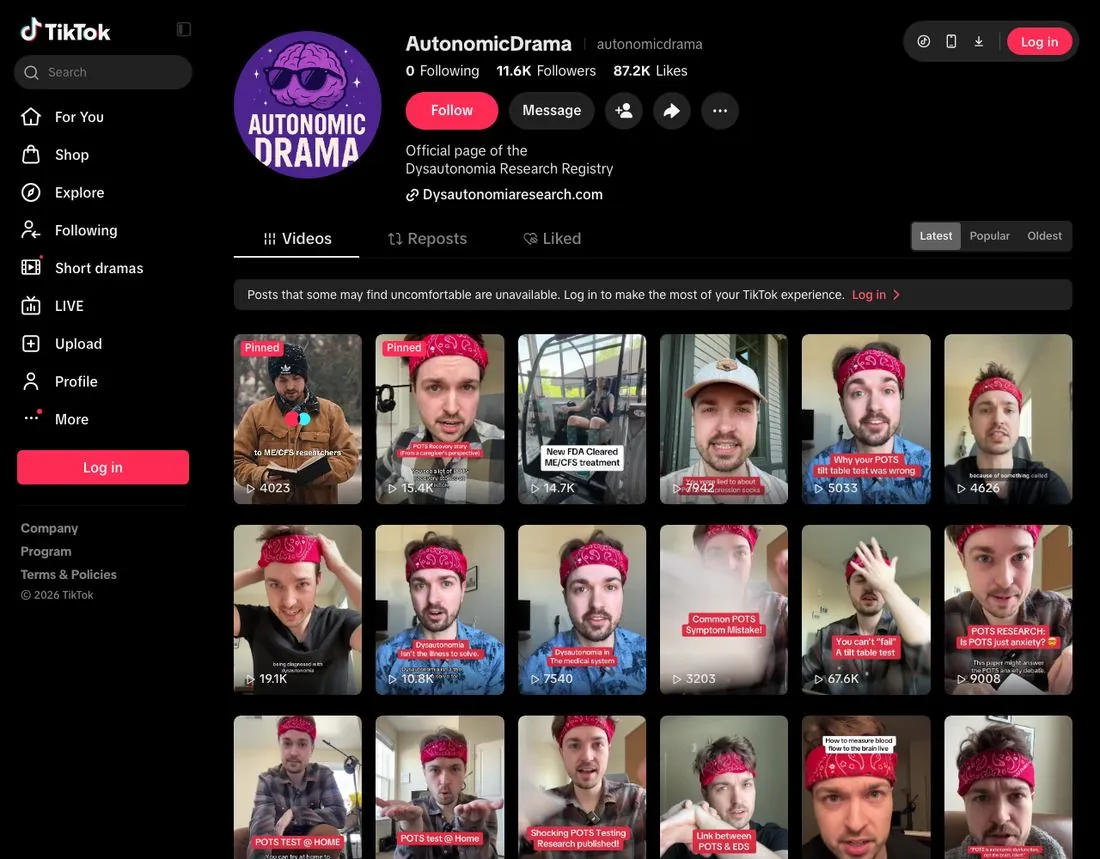Click the mobile phone icon
The height and width of the screenshot is (859, 1100).
(951, 41)
